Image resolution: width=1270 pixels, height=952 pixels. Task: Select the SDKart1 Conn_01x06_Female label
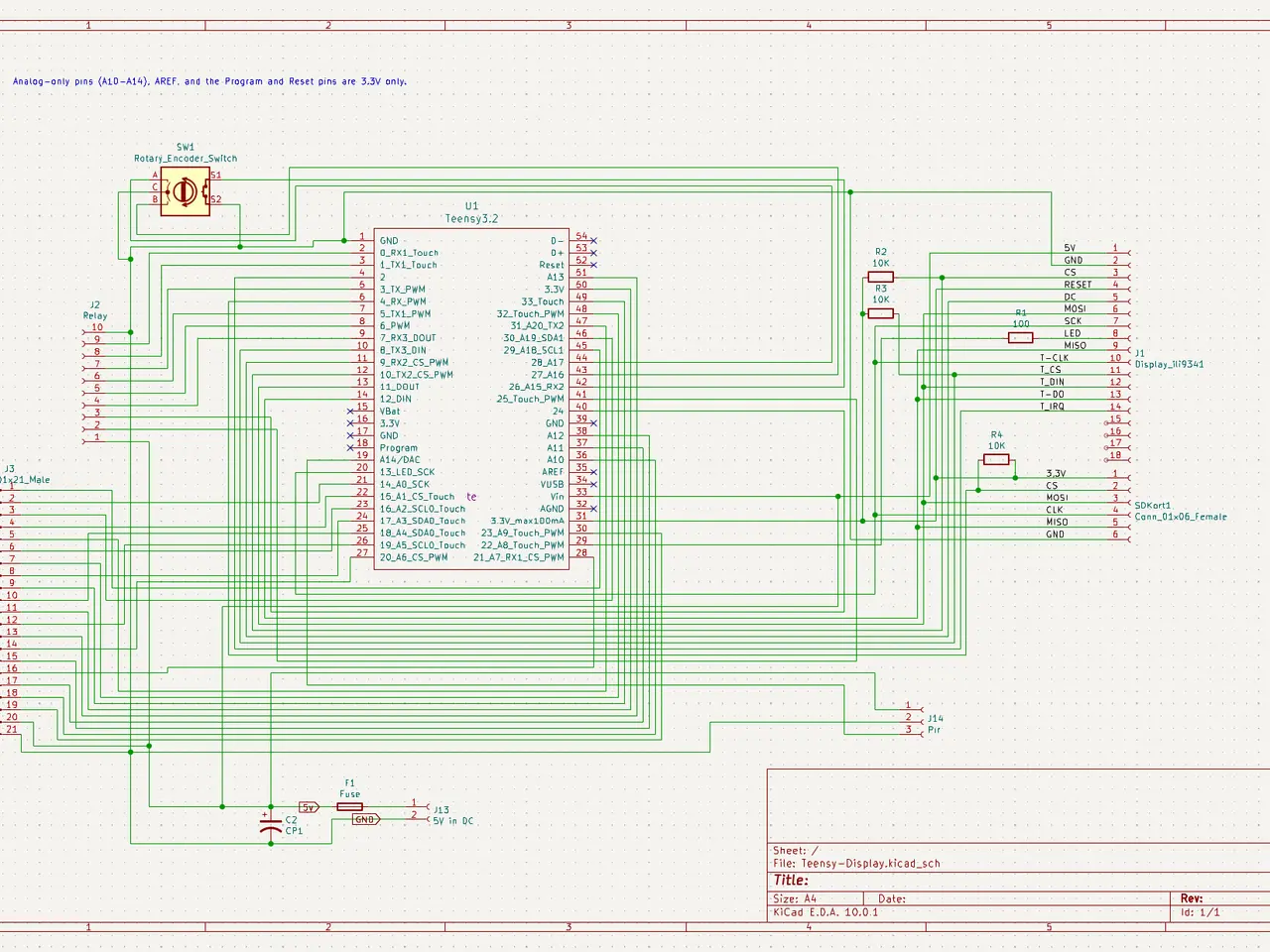(1181, 511)
